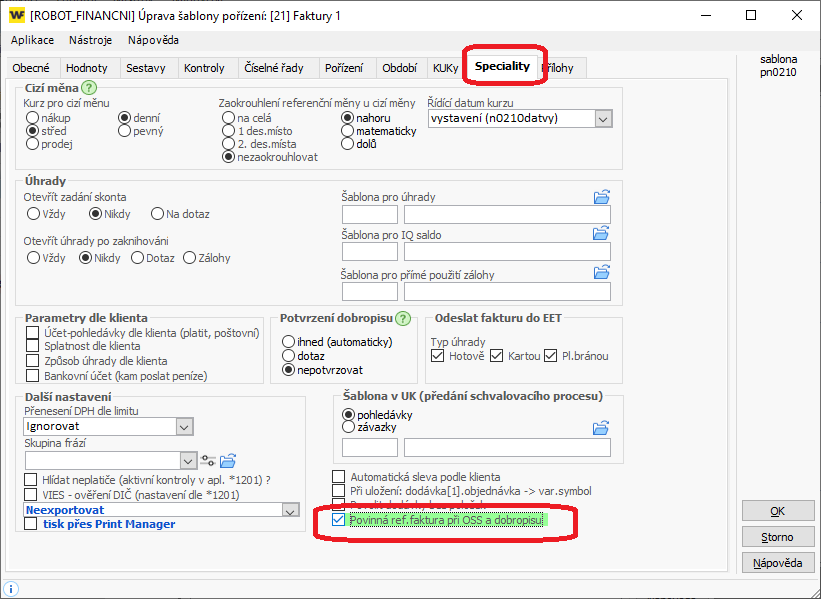821x599 pixels.
Task: Open folder icon in Šablona v UK section
Action: point(601,428)
